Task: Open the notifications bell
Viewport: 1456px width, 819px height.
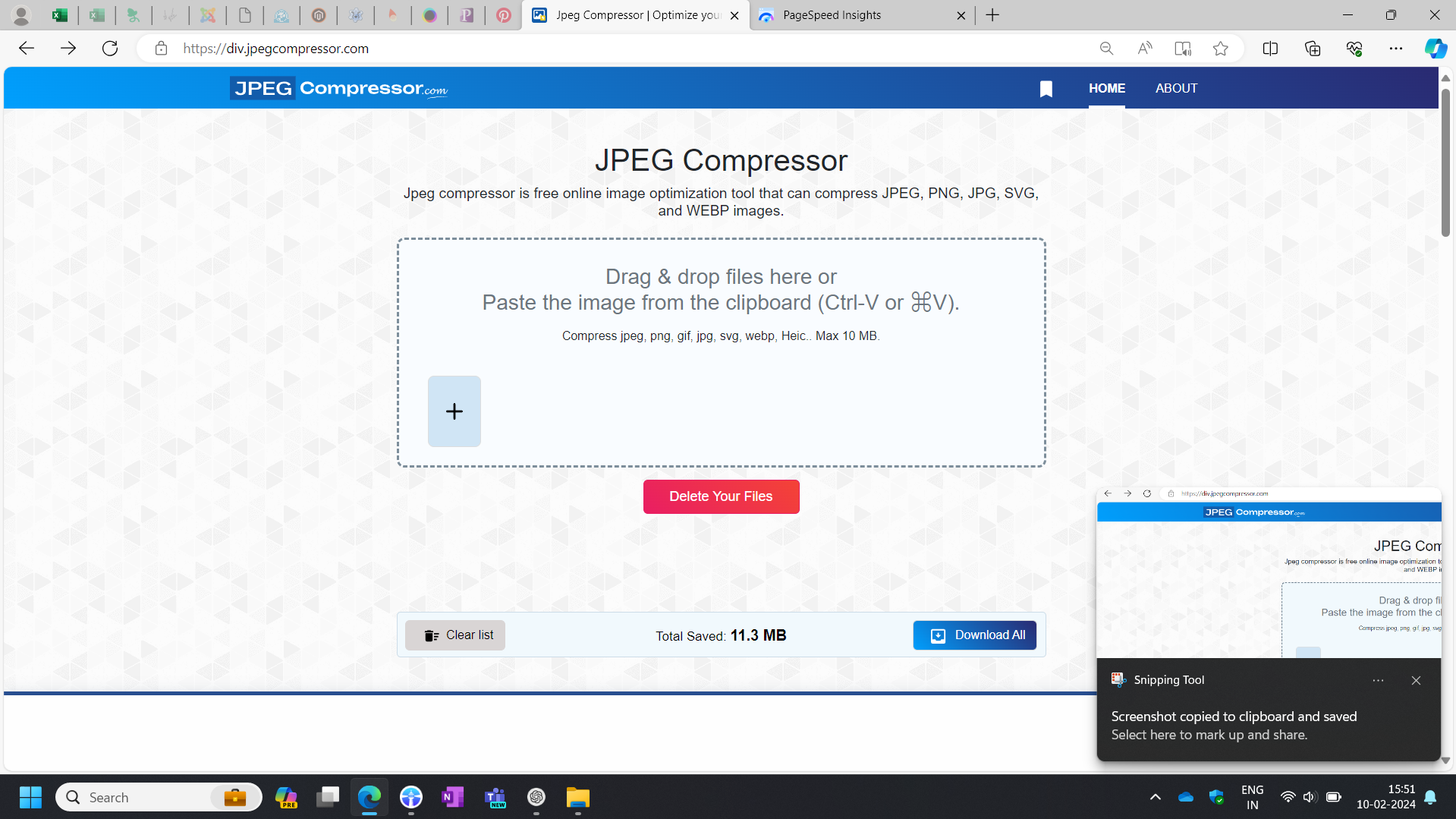Action: coord(1431,798)
